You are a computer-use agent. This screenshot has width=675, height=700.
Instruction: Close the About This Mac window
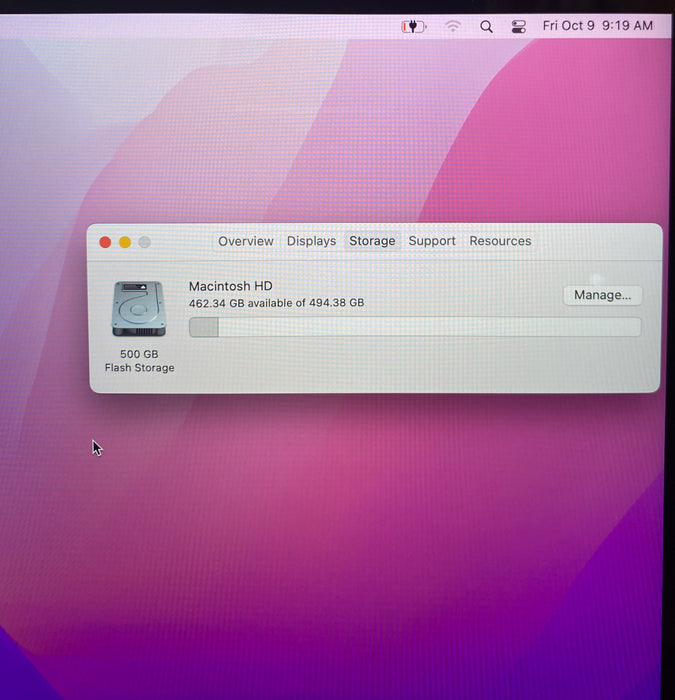[105, 242]
